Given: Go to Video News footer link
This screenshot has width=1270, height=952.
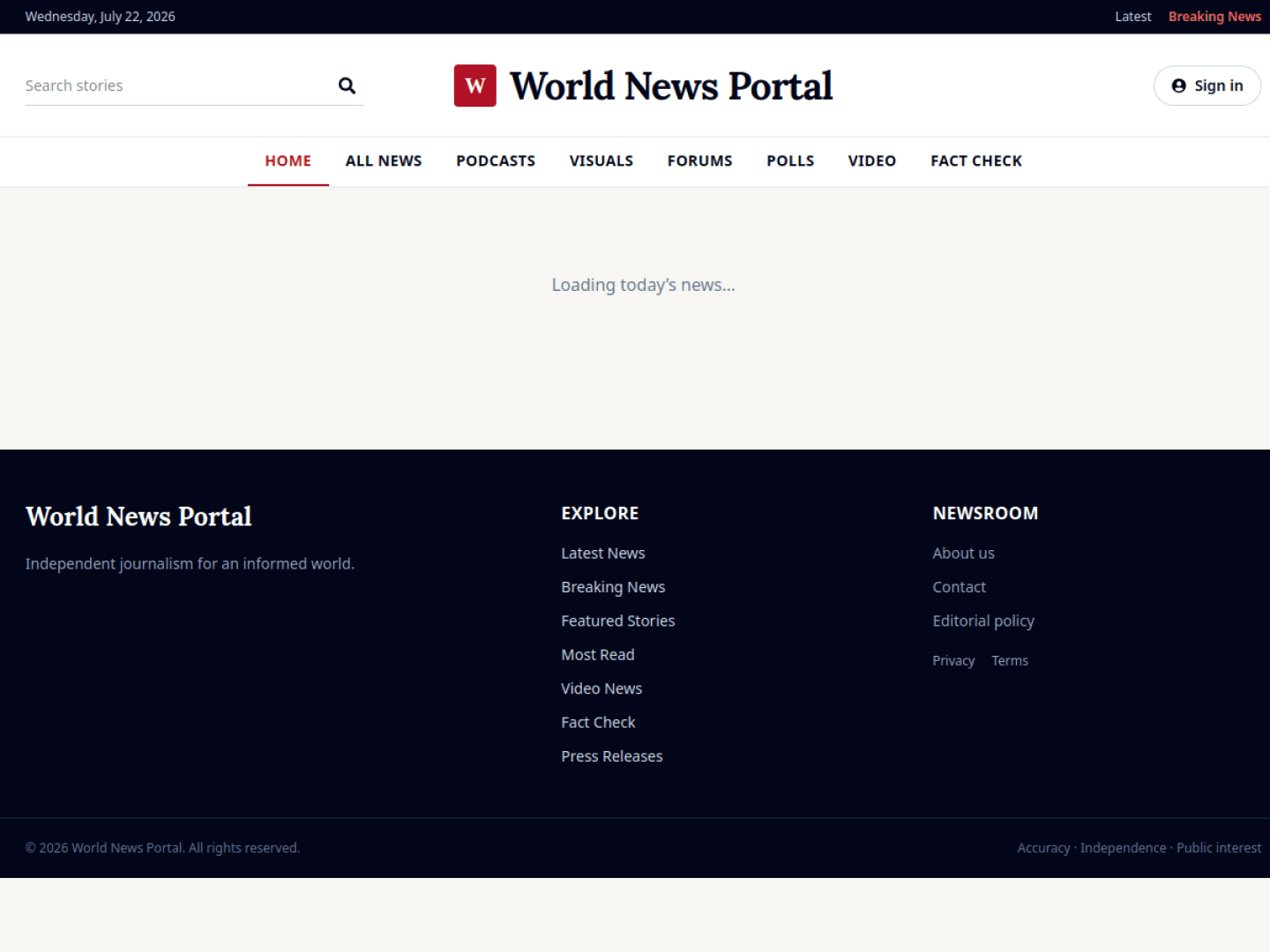Looking at the screenshot, I should [x=601, y=688].
